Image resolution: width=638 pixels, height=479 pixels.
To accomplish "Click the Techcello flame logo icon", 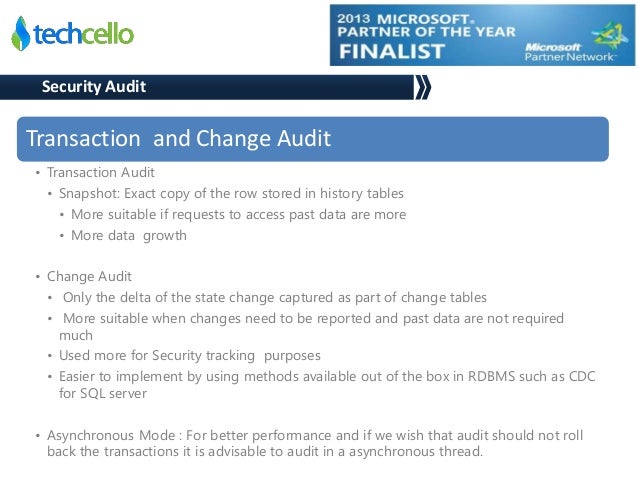I will 21,33.
